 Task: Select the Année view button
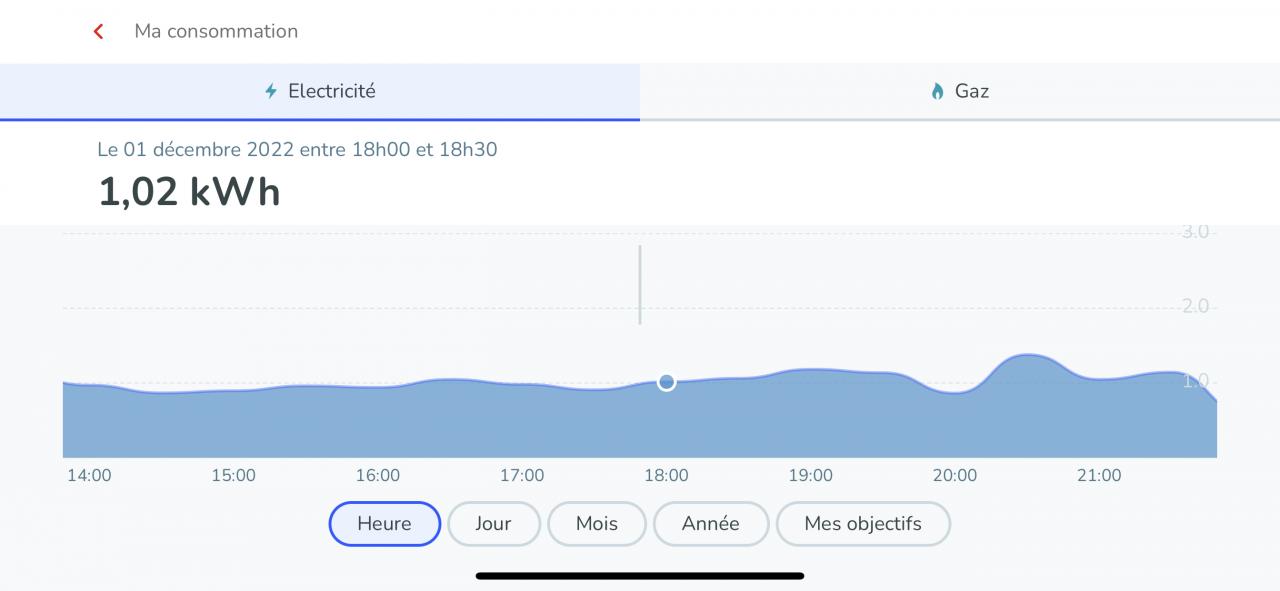coord(710,524)
